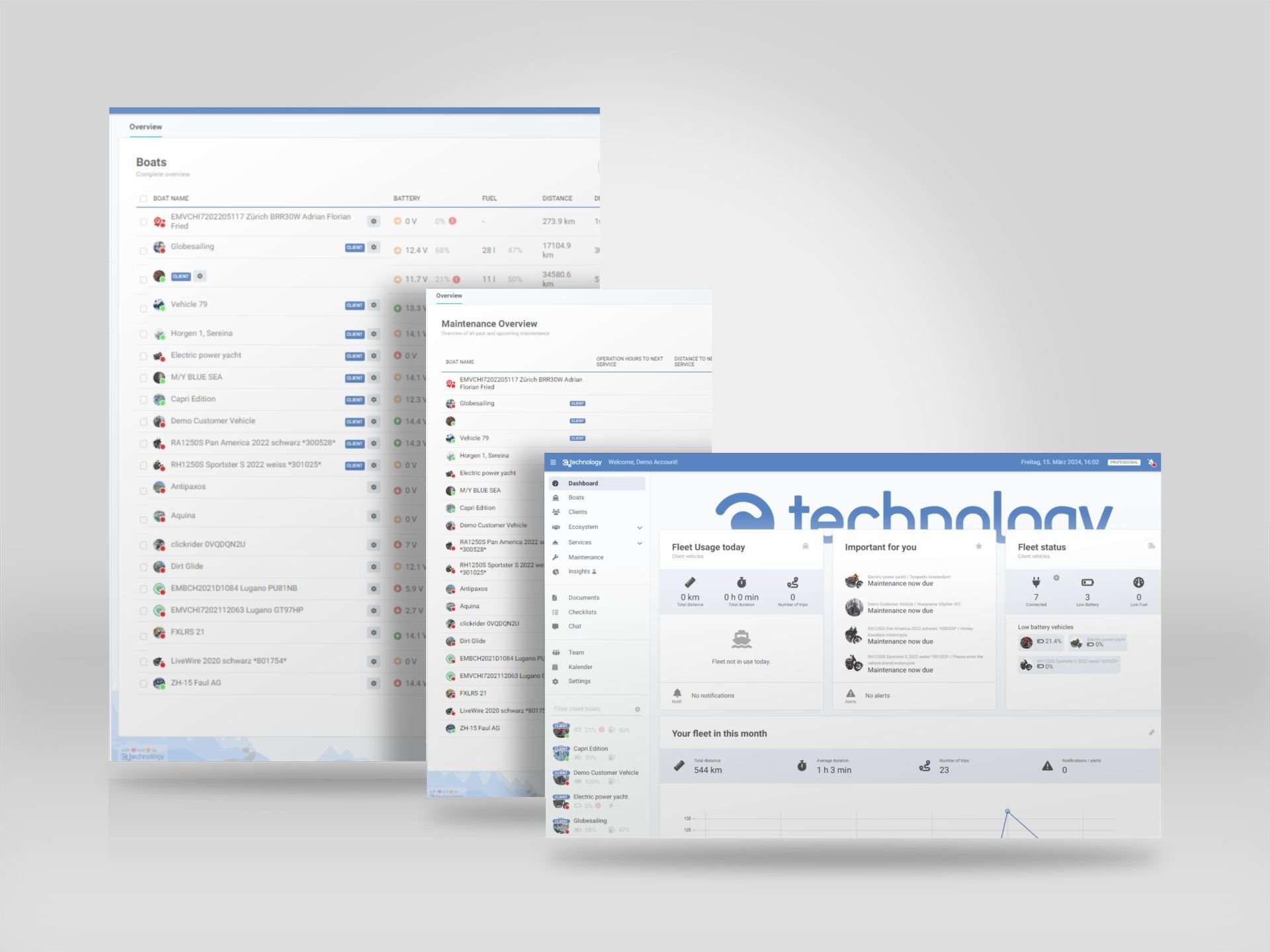Image resolution: width=1270 pixels, height=952 pixels.
Task: Tick the checkbox for Dirt Glide
Action: pos(144,567)
